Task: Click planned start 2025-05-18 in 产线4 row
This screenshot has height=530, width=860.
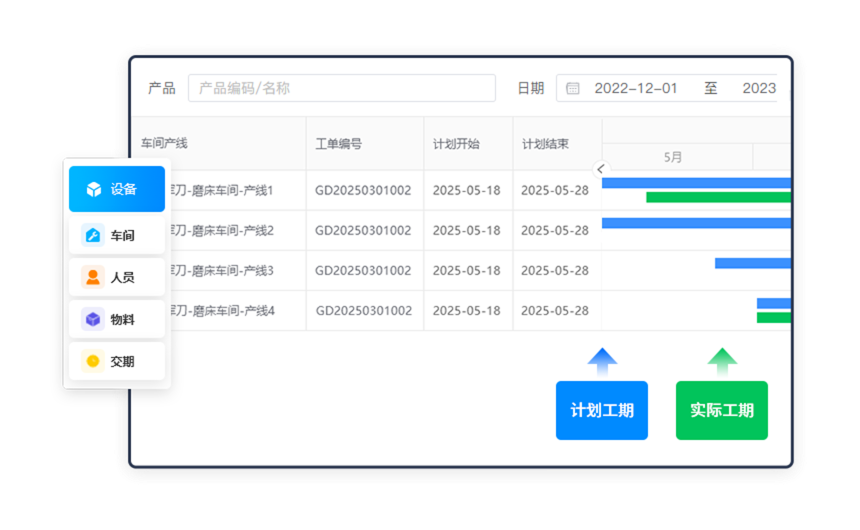Action: point(467,311)
